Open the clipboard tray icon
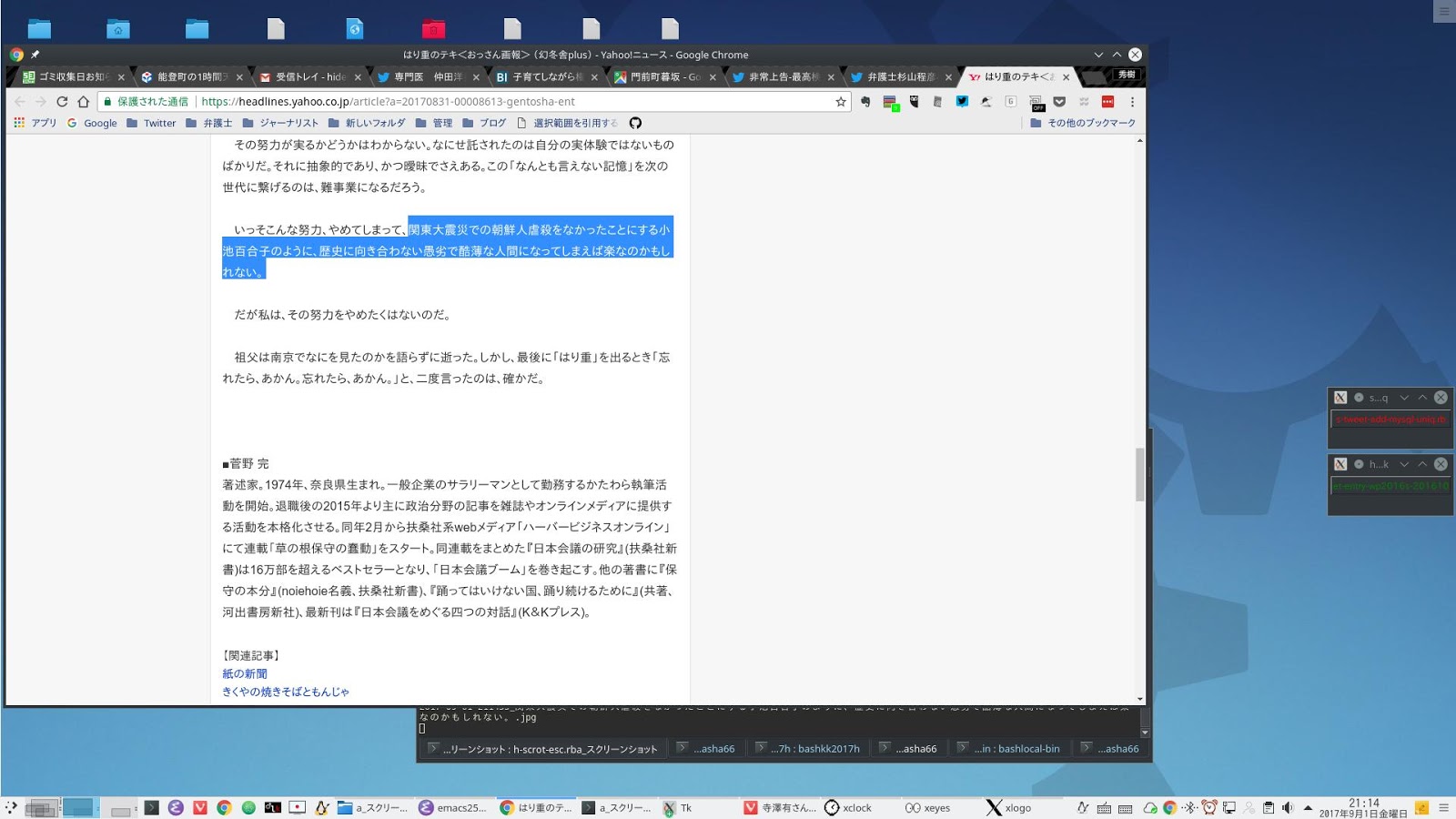The width and height of the screenshot is (1456, 819). 1268,807
